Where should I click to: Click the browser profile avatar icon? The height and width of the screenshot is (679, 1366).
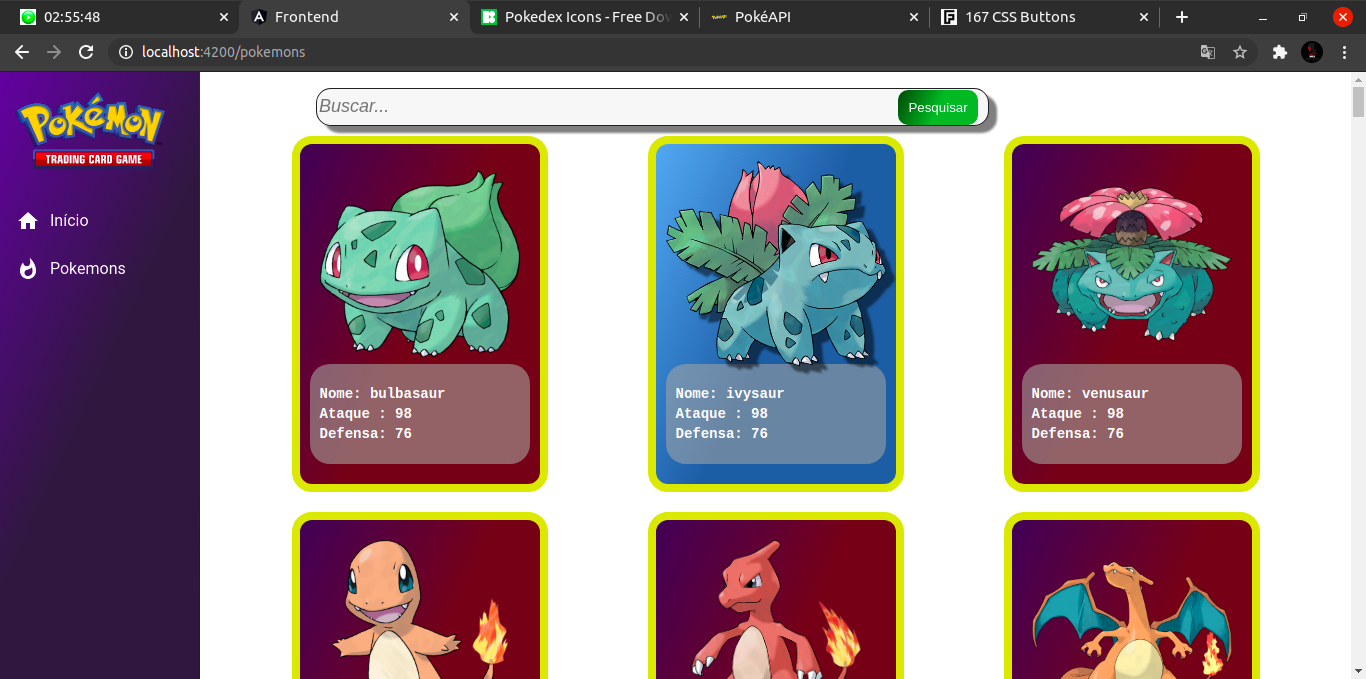pos(1312,52)
